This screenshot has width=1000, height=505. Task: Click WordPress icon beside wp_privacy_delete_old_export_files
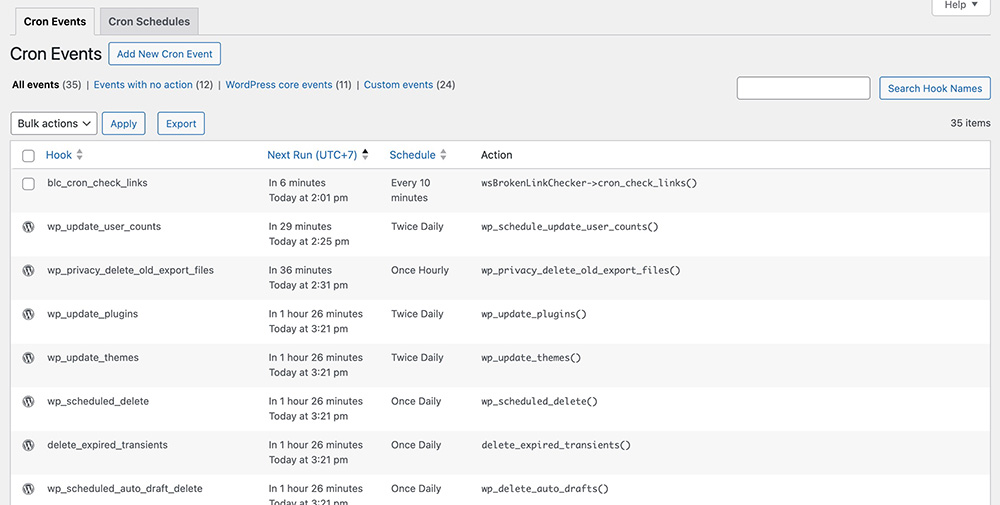pyautogui.click(x=28, y=270)
